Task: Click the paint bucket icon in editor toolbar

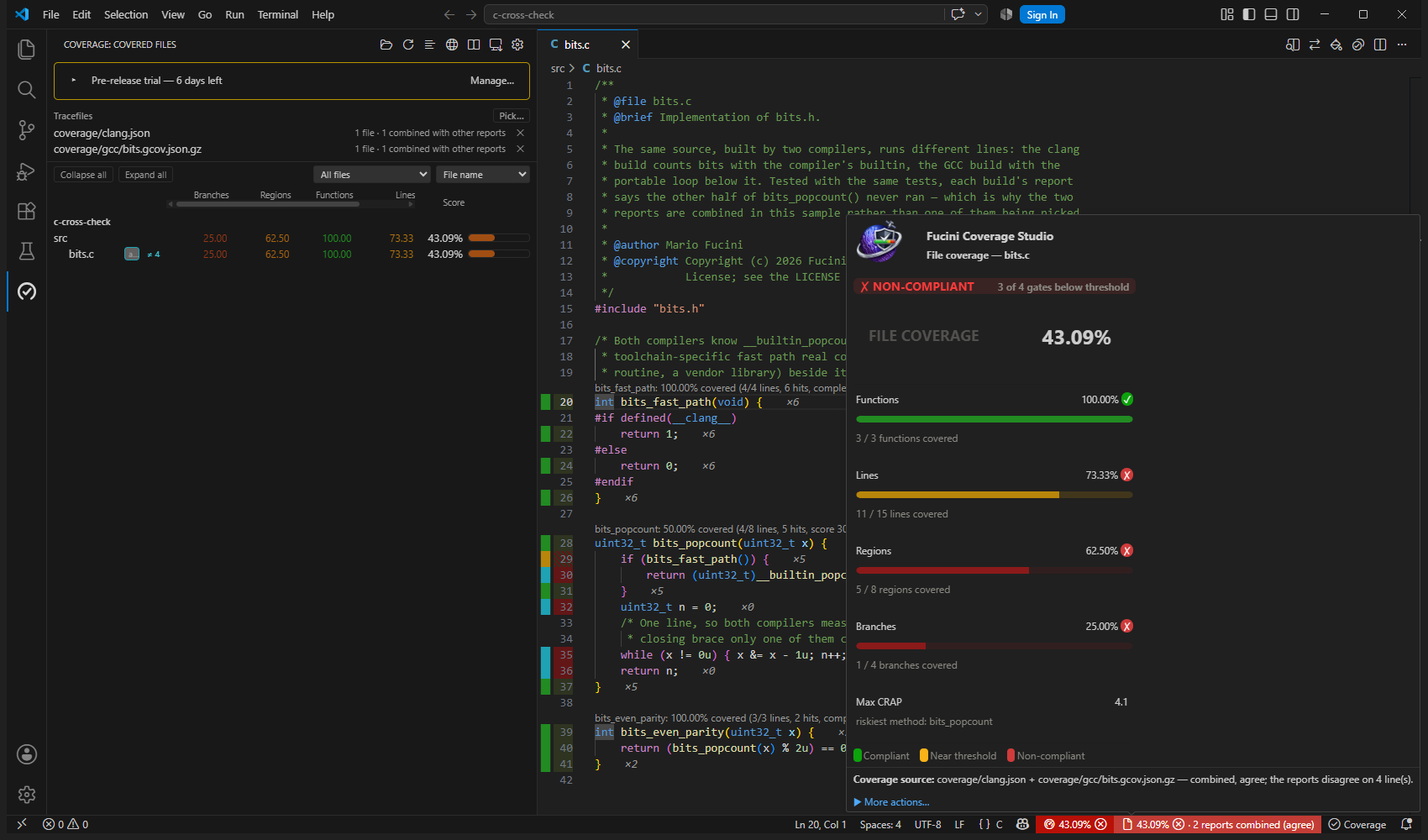Action: pyautogui.click(x=1336, y=45)
